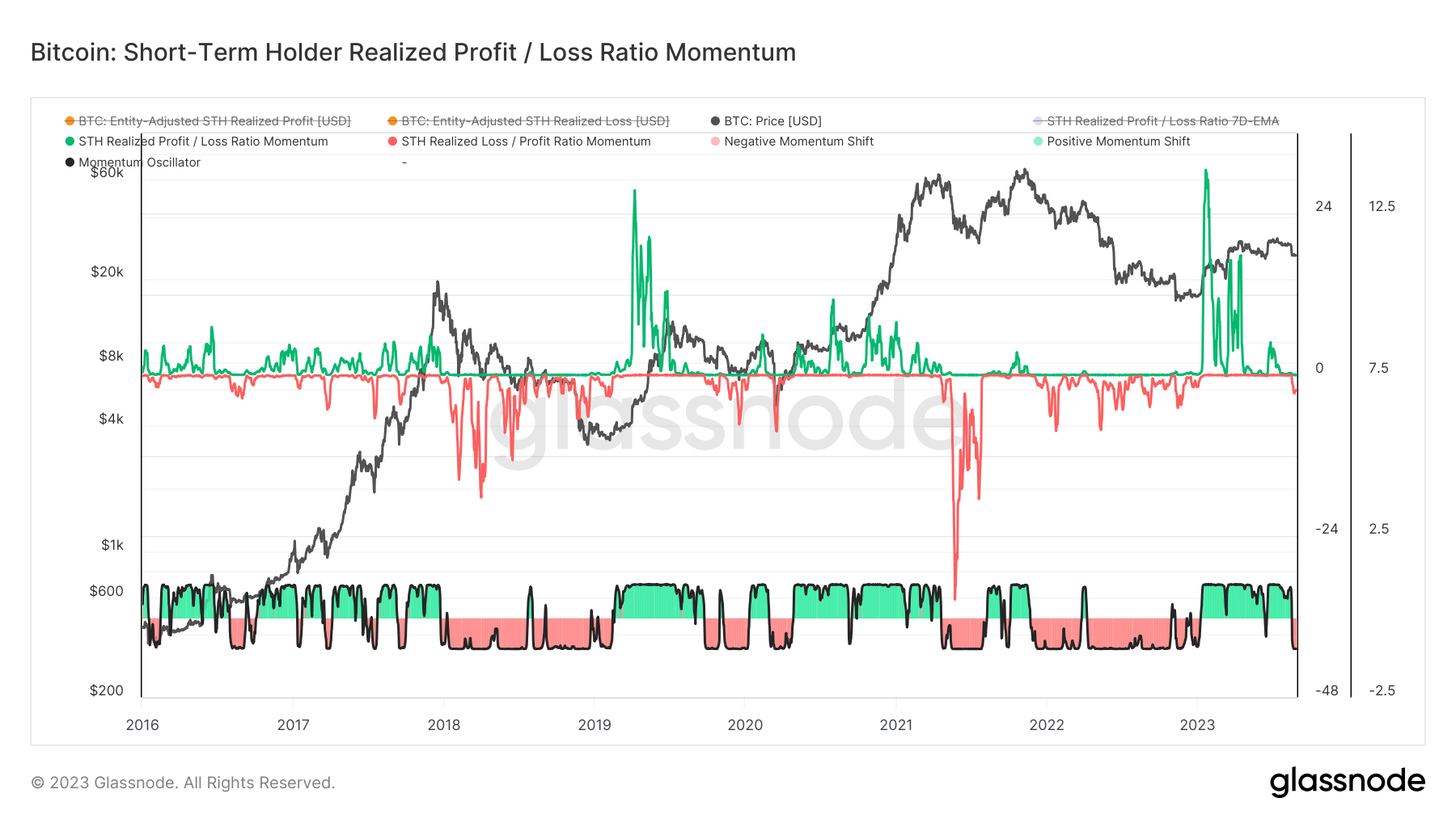1456x819 pixels.
Task: Click the chart title Bitcoin: Short-Term Holder Realized Profit
Action: coord(413,53)
